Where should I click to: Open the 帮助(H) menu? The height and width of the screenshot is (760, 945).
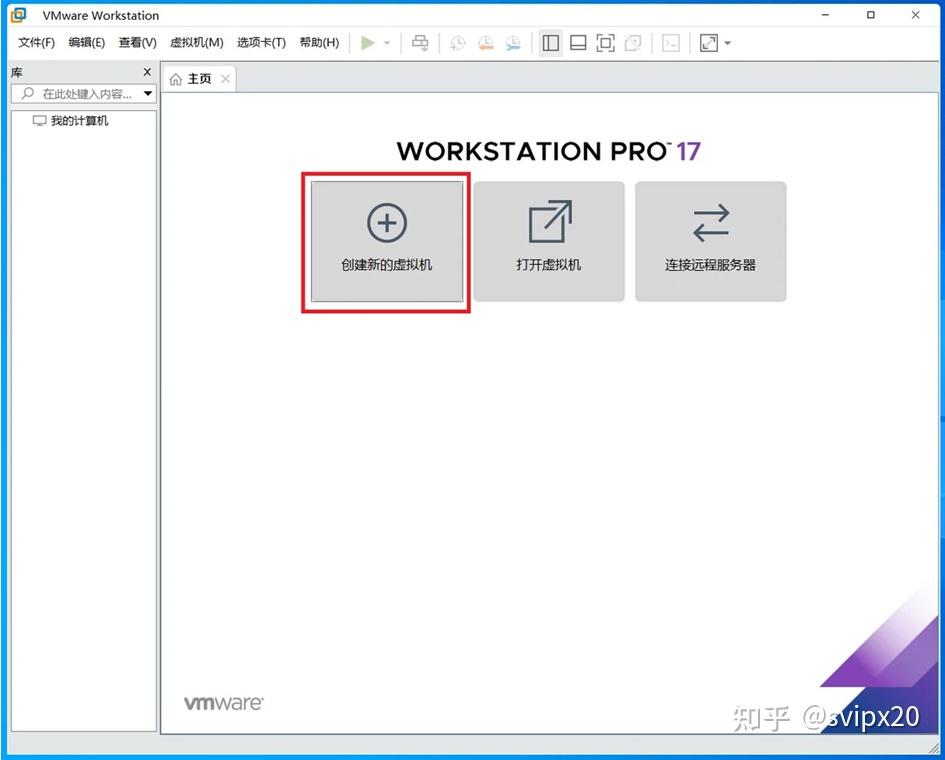[x=319, y=42]
